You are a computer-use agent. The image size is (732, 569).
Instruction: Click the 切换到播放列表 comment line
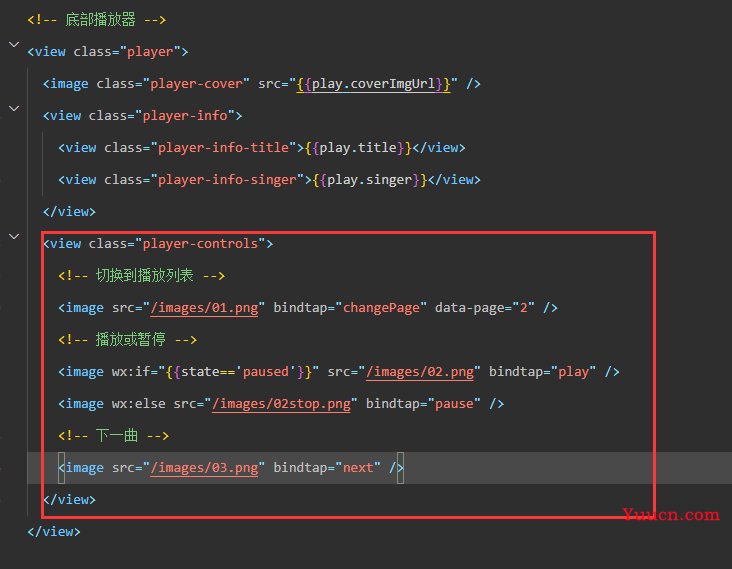(141, 276)
